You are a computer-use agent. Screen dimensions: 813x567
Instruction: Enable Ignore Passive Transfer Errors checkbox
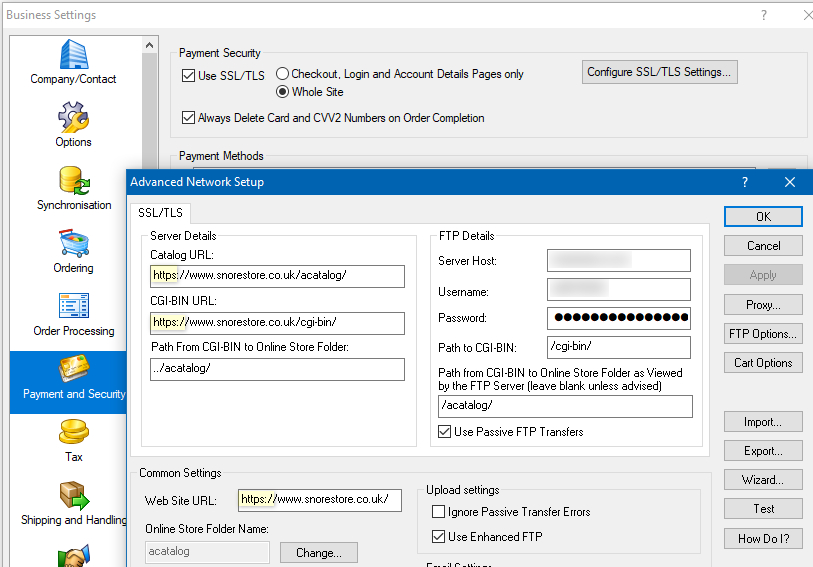(x=438, y=512)
